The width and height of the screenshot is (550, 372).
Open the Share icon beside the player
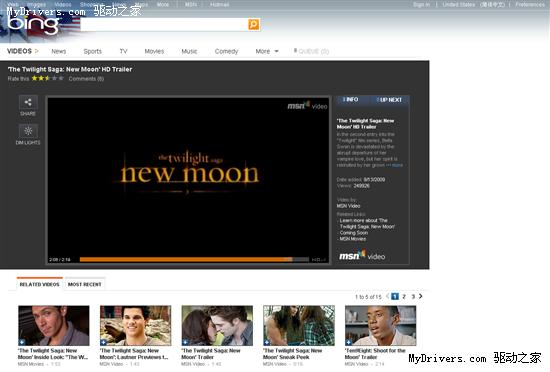pos(28,102)
